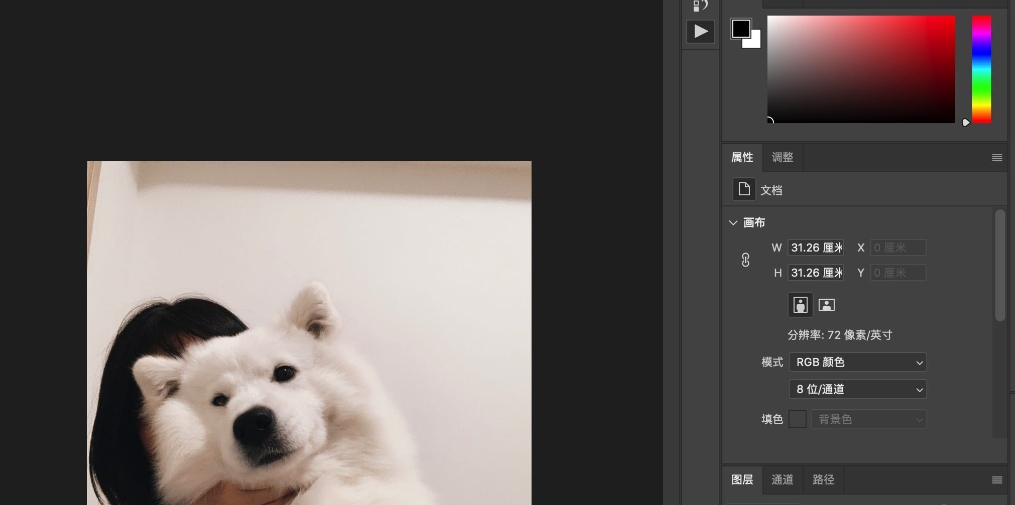
Task: Click the canvas height H field
Action: (x=815, y=273)
